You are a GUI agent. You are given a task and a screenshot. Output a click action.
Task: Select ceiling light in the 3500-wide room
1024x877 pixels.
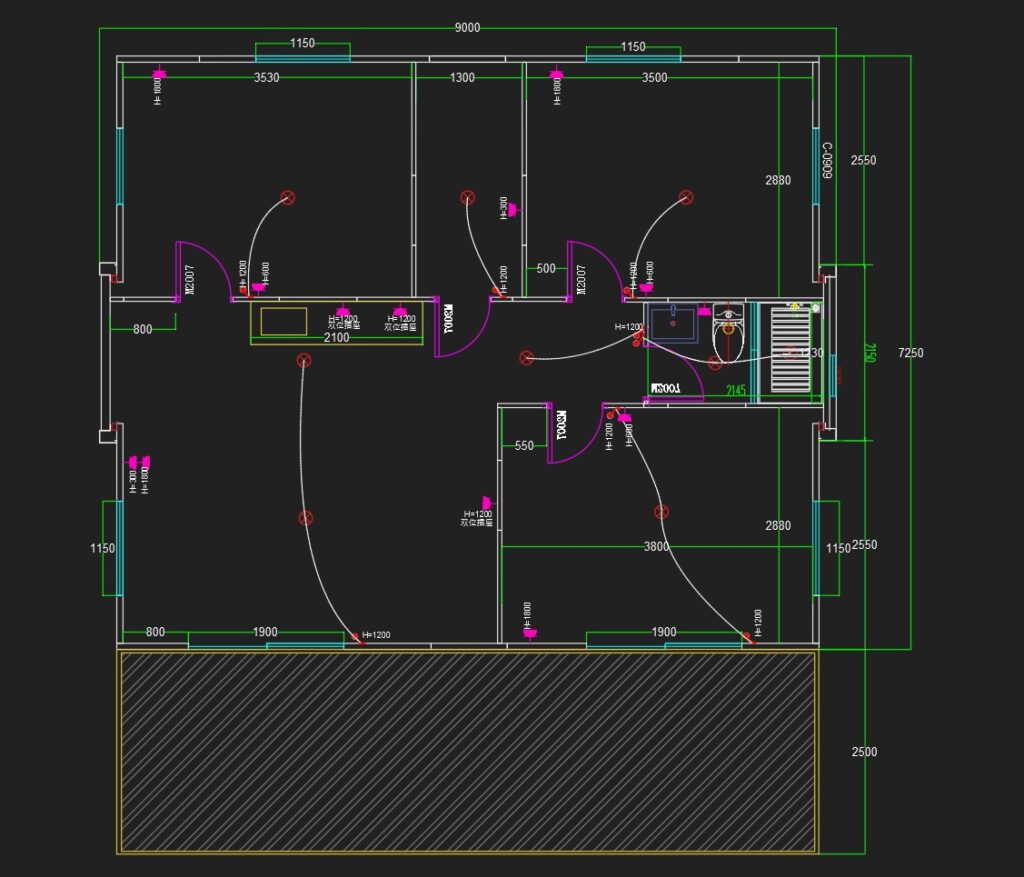tap(686, 198)
